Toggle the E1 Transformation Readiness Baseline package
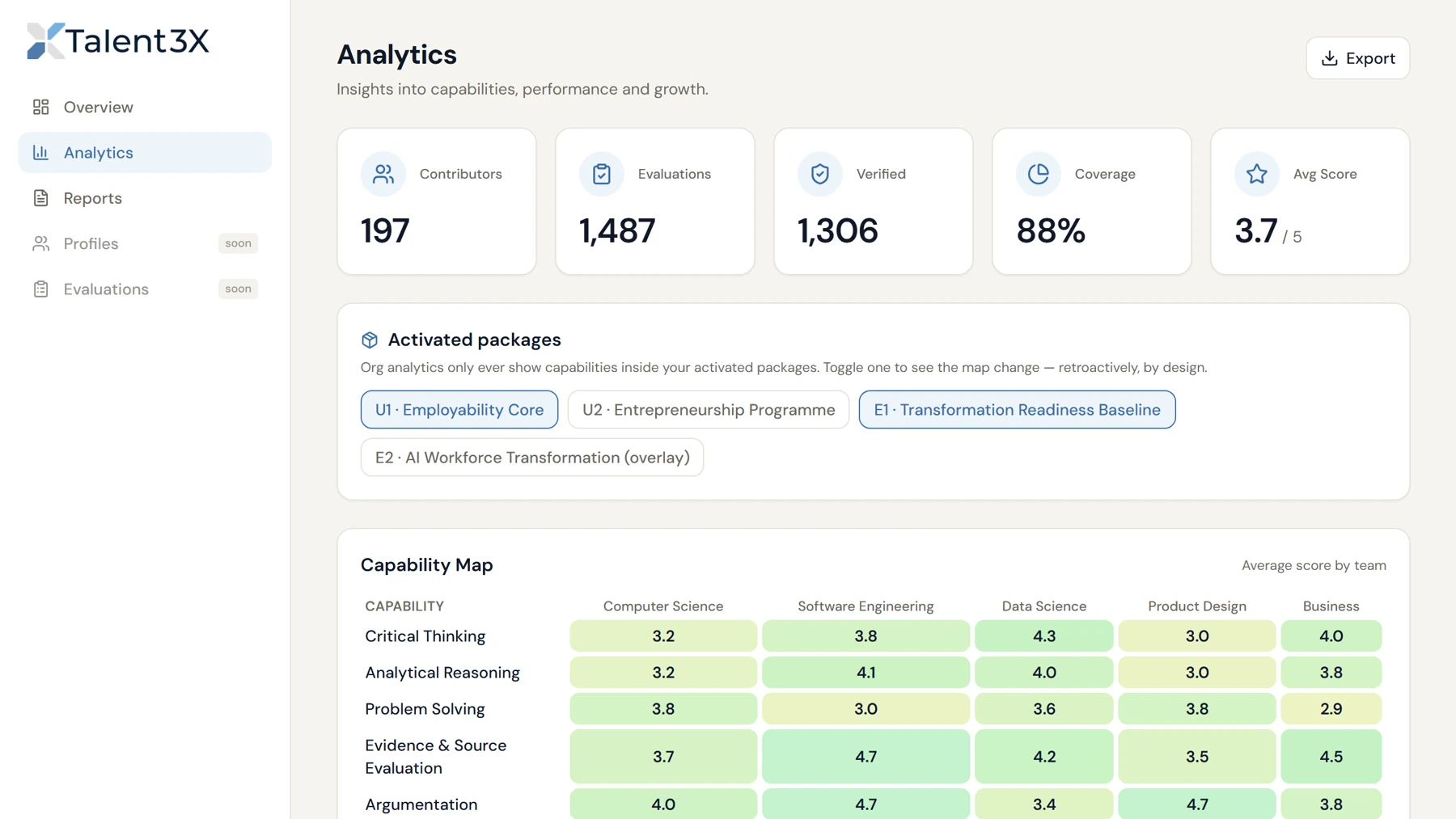1456x819 pixels. [x=1017, y=410]
